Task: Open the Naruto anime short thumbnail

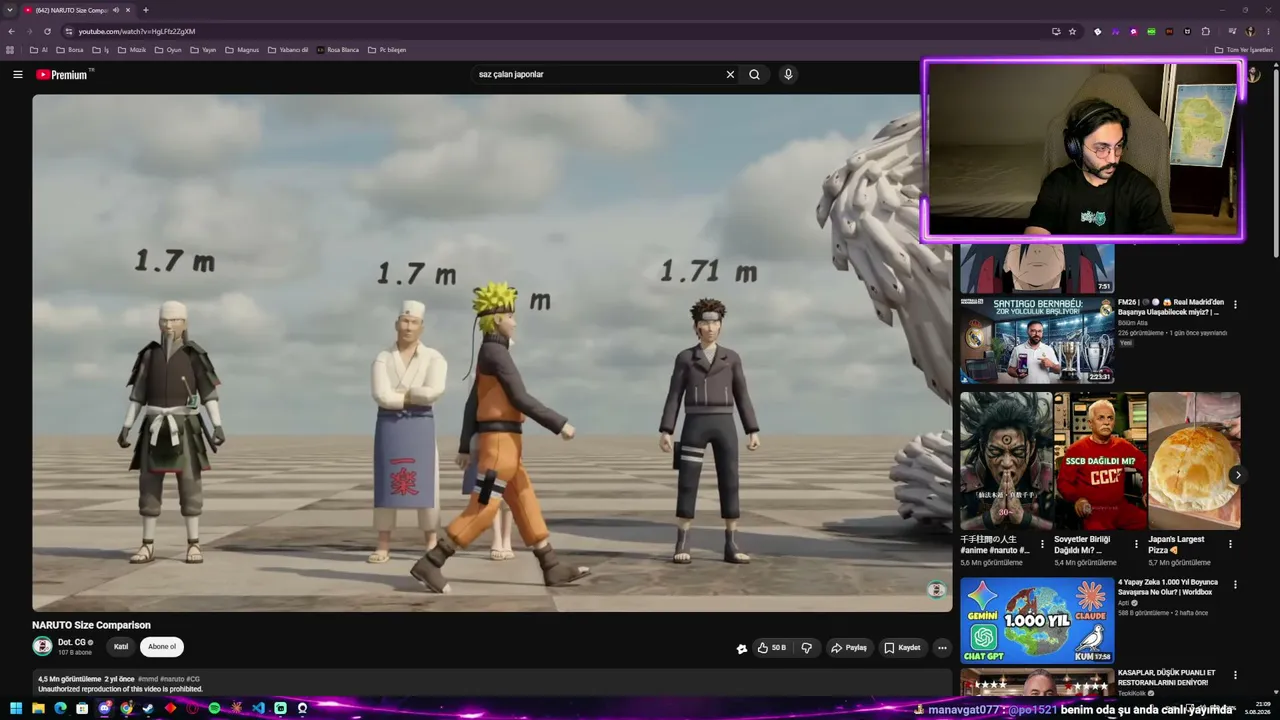Action: click(x=1006, y=461)
